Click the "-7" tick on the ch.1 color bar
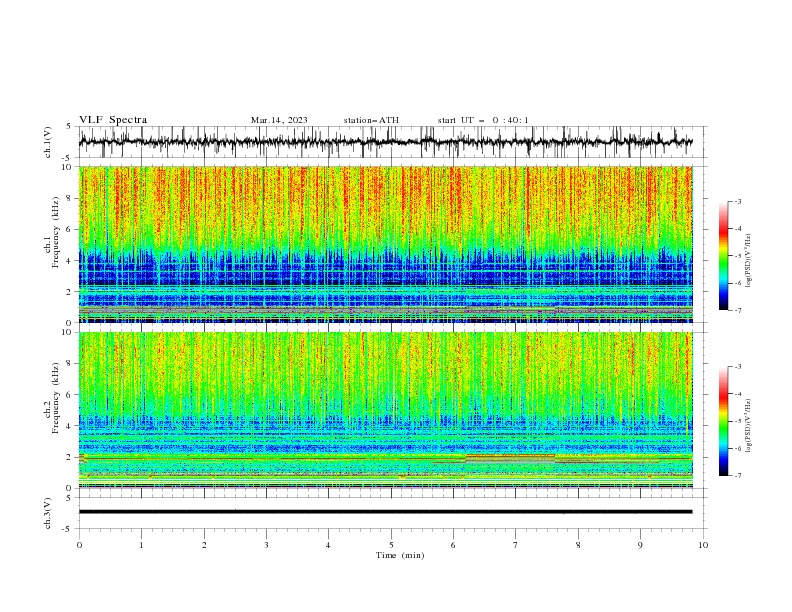792x612 pixels. point(738,310)
